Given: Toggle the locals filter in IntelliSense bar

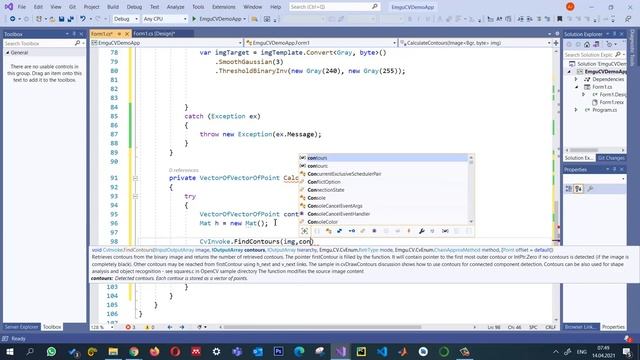Looking at the screenshot, I should (x=445, y=231).
